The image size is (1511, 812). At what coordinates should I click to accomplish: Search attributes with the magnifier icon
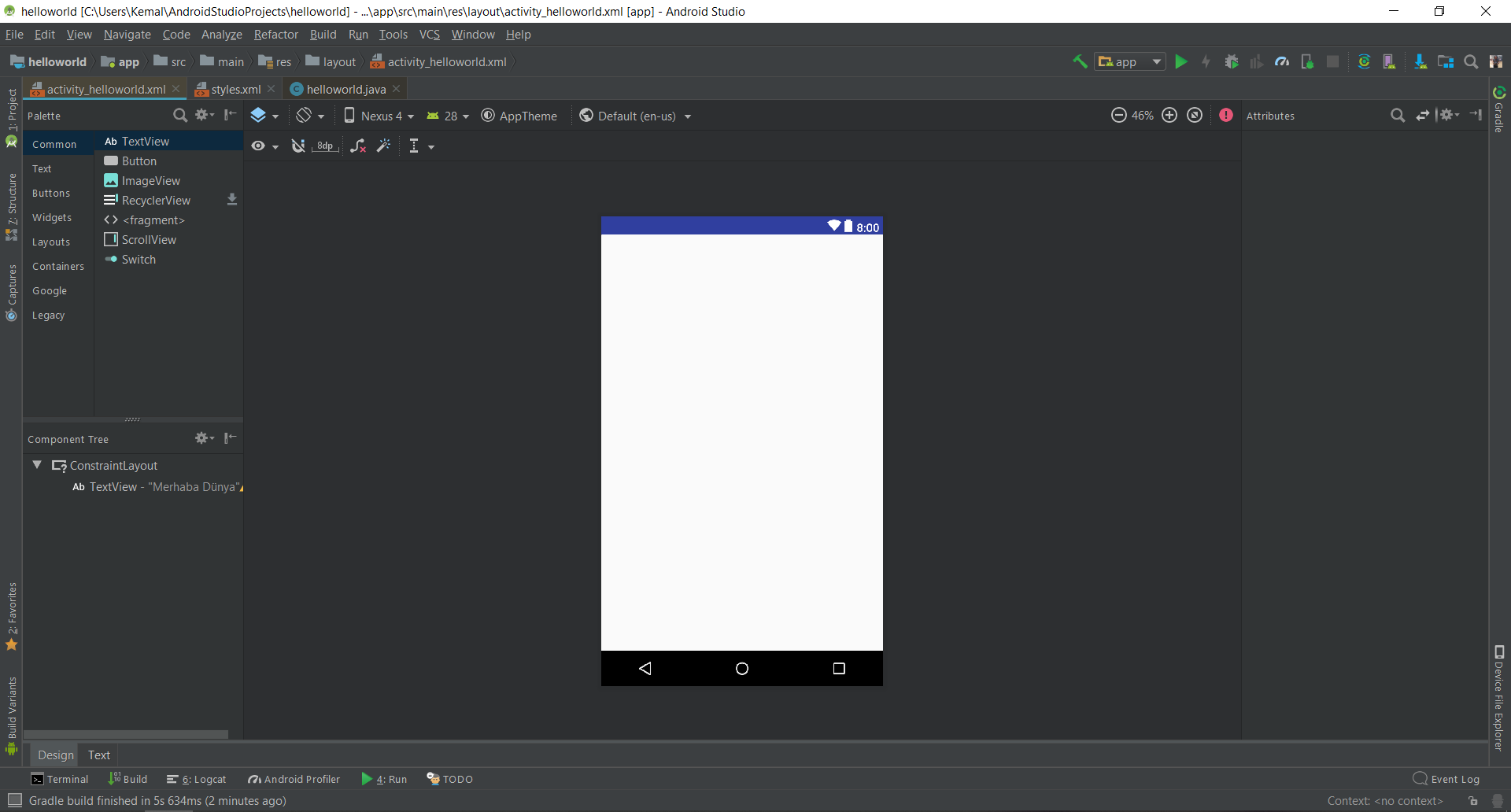pos(1398,116)
